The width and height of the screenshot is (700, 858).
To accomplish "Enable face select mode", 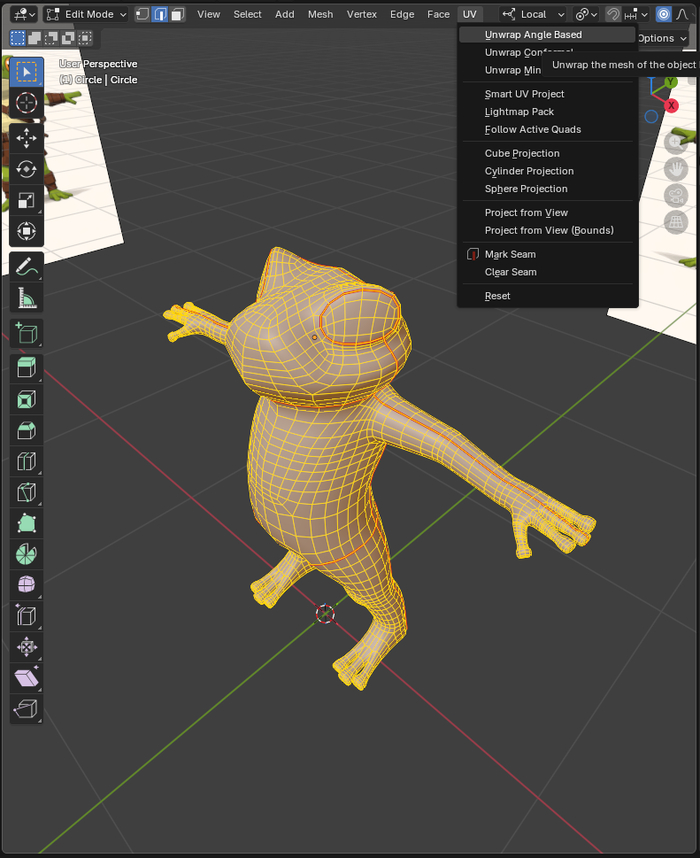I will tap(177, 14).
